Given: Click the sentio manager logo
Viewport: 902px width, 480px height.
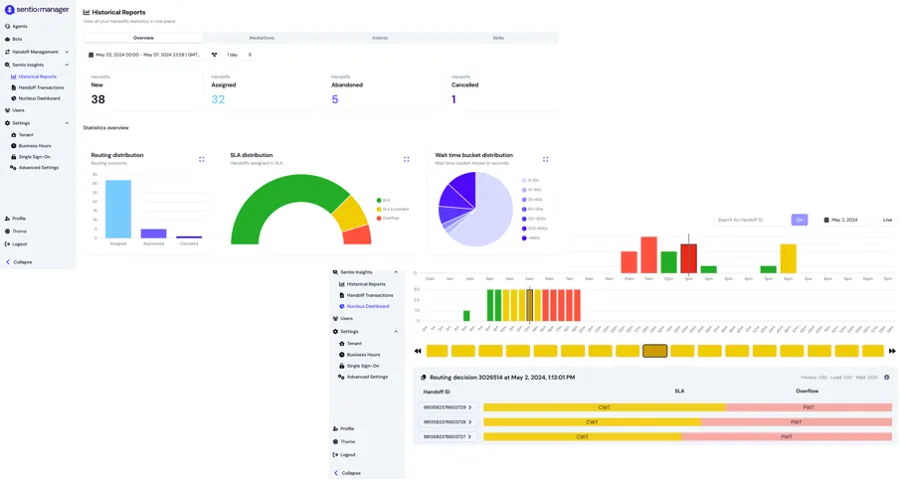Looking at the screenshot, I should 37,10.
